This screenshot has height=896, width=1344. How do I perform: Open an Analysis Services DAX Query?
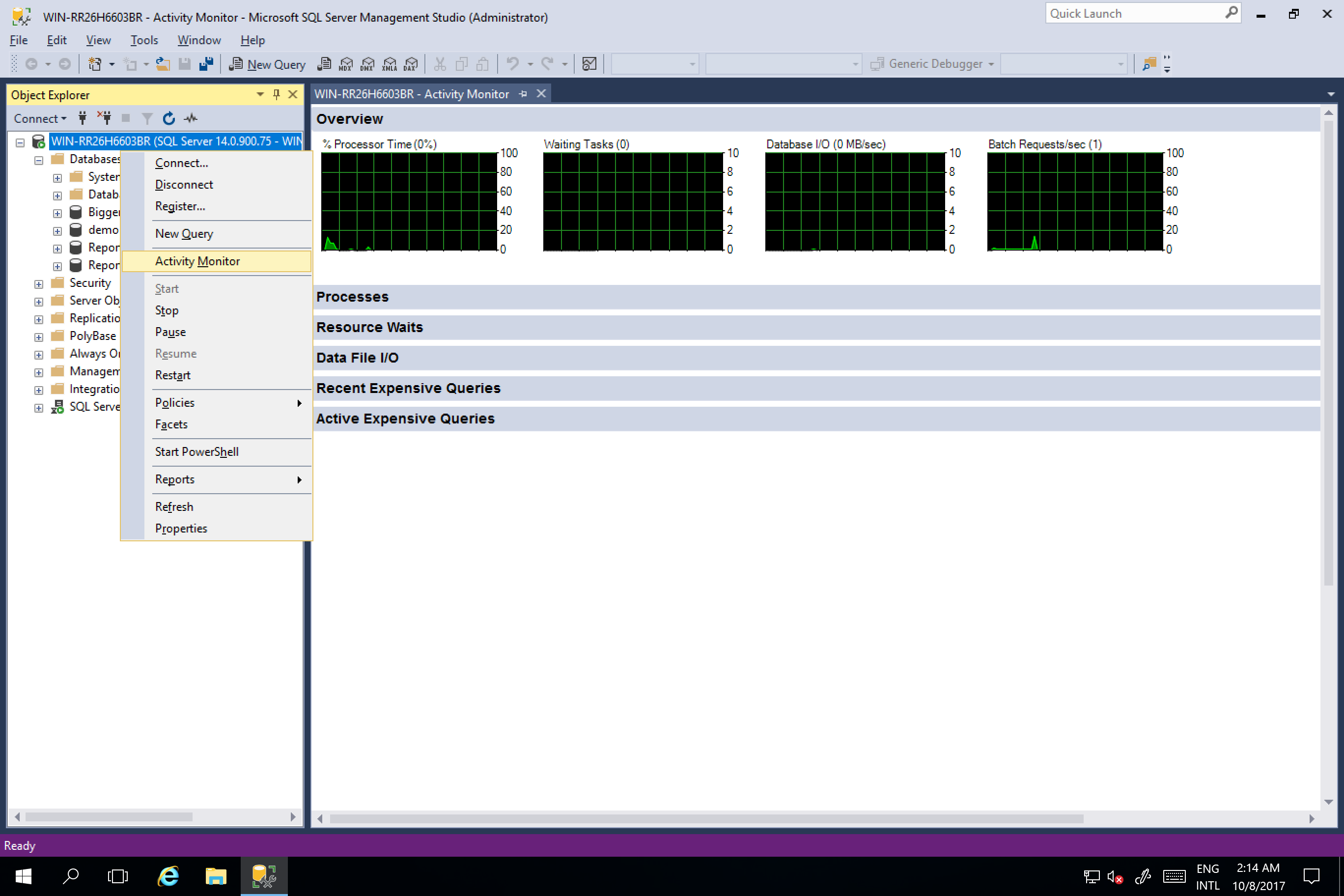[411, 64]
